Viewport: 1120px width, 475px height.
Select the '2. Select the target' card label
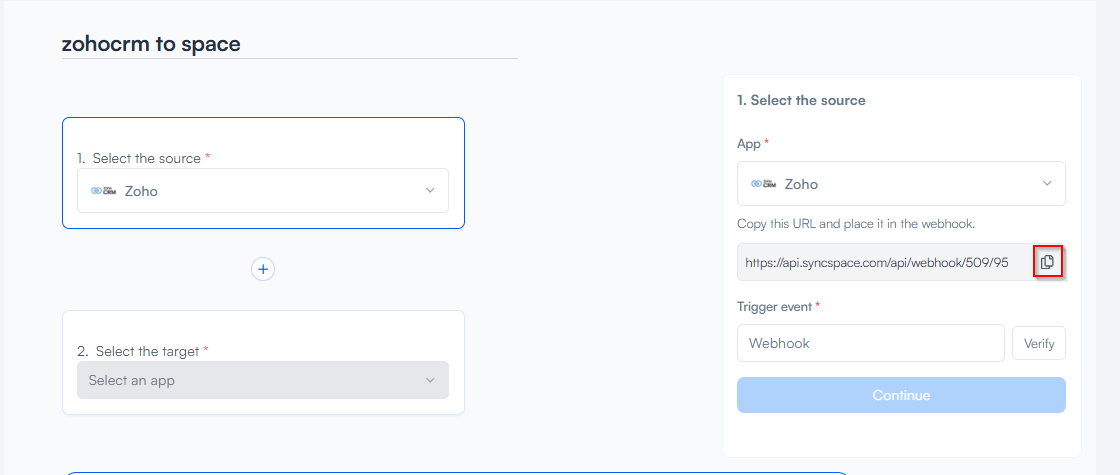click(x=143, y=351)
